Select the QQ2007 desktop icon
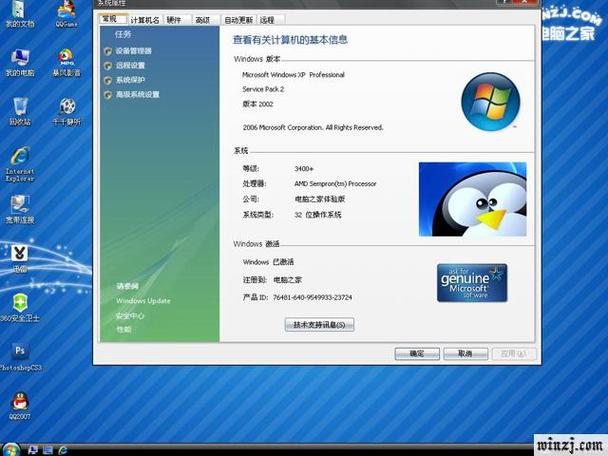608x456 pixels. pos(20,406)
